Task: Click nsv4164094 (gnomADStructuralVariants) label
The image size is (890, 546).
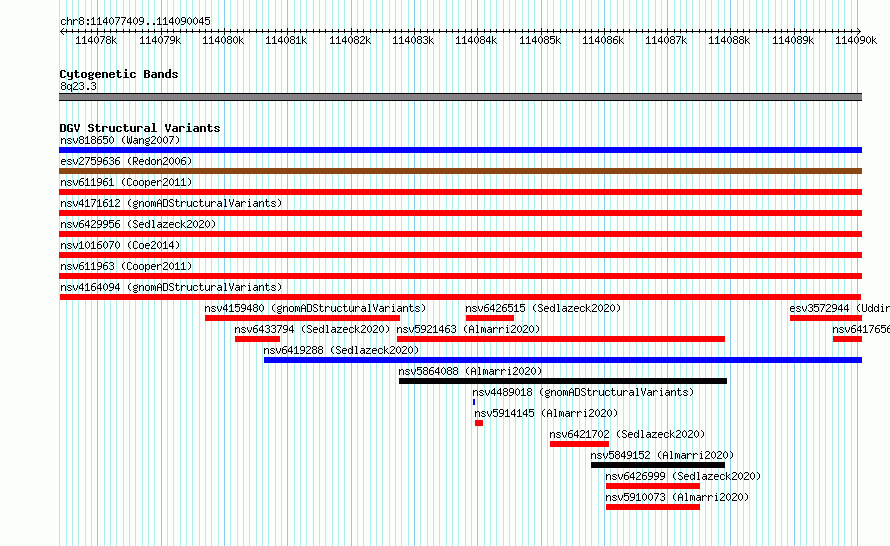Action: tap(171, 287)
